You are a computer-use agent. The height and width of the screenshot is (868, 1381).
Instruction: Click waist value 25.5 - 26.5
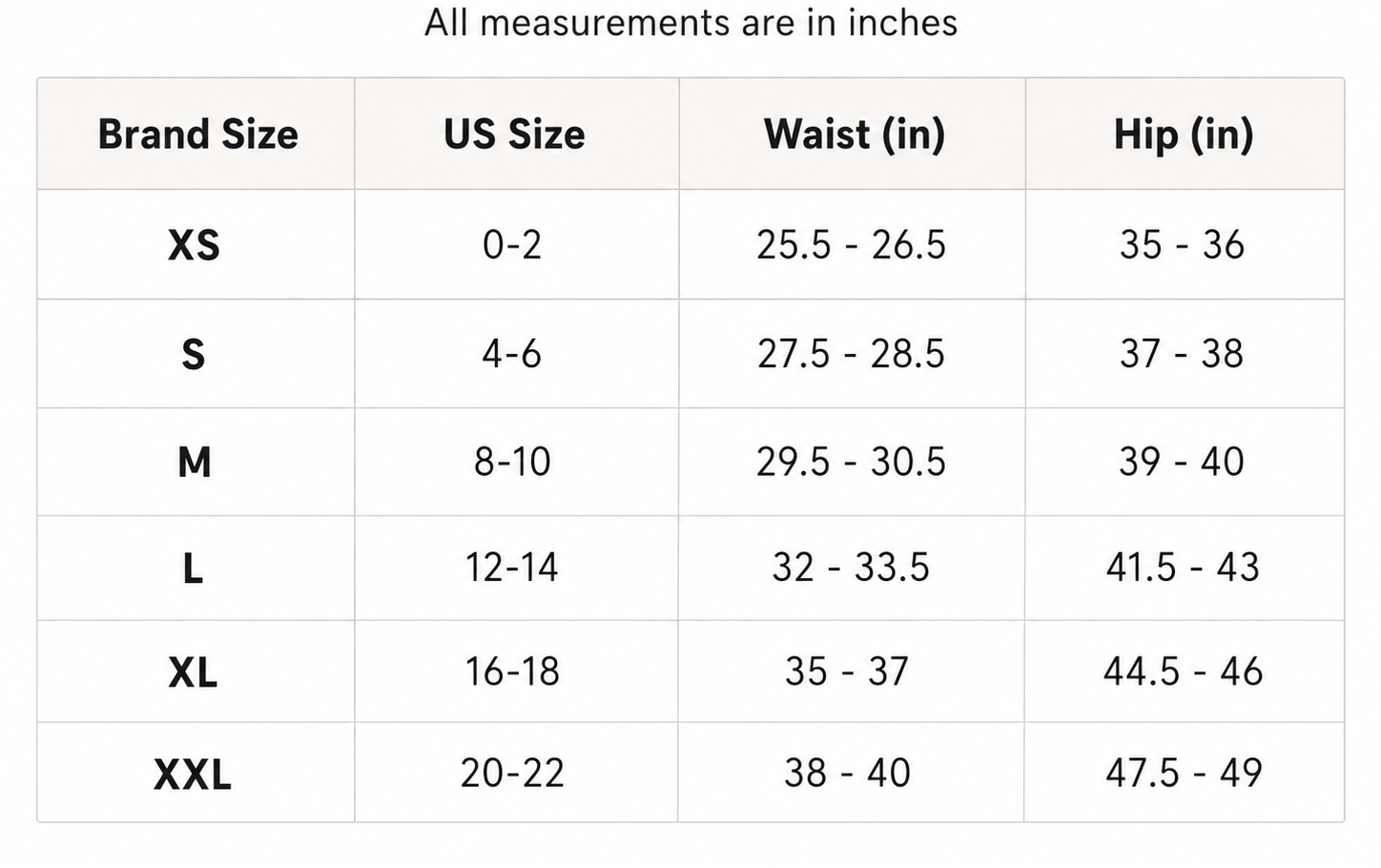(x=851, y=245)
